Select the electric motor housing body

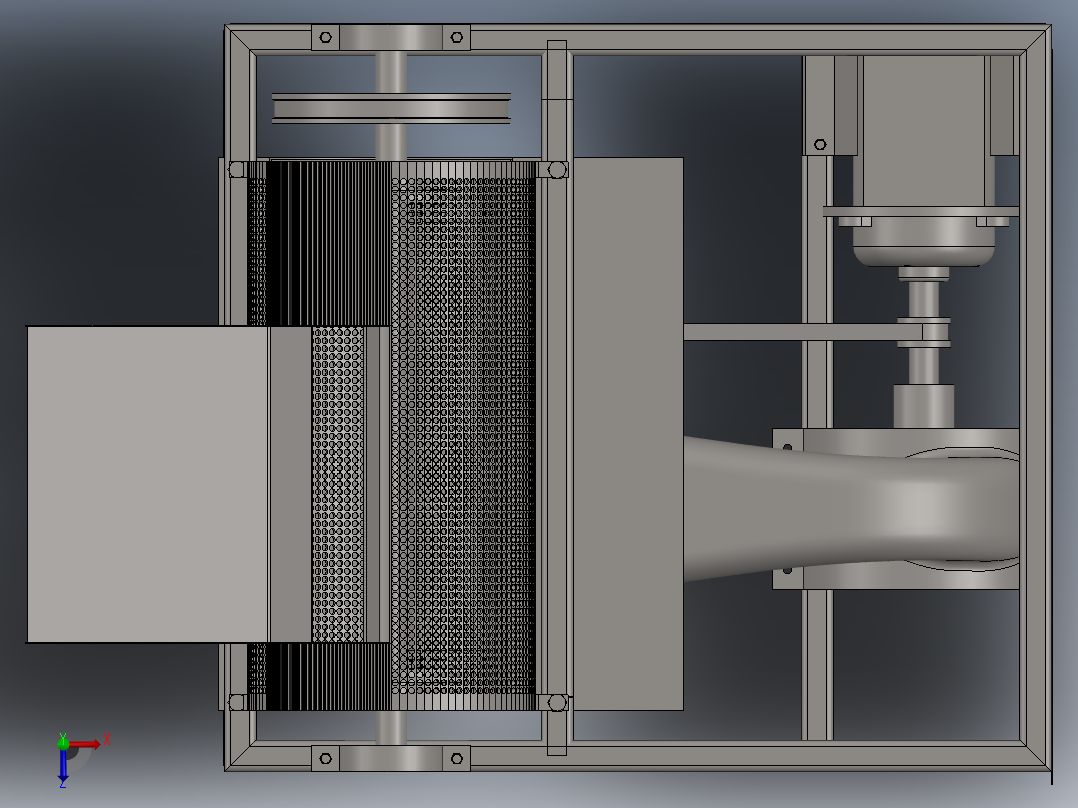[924, 131]
